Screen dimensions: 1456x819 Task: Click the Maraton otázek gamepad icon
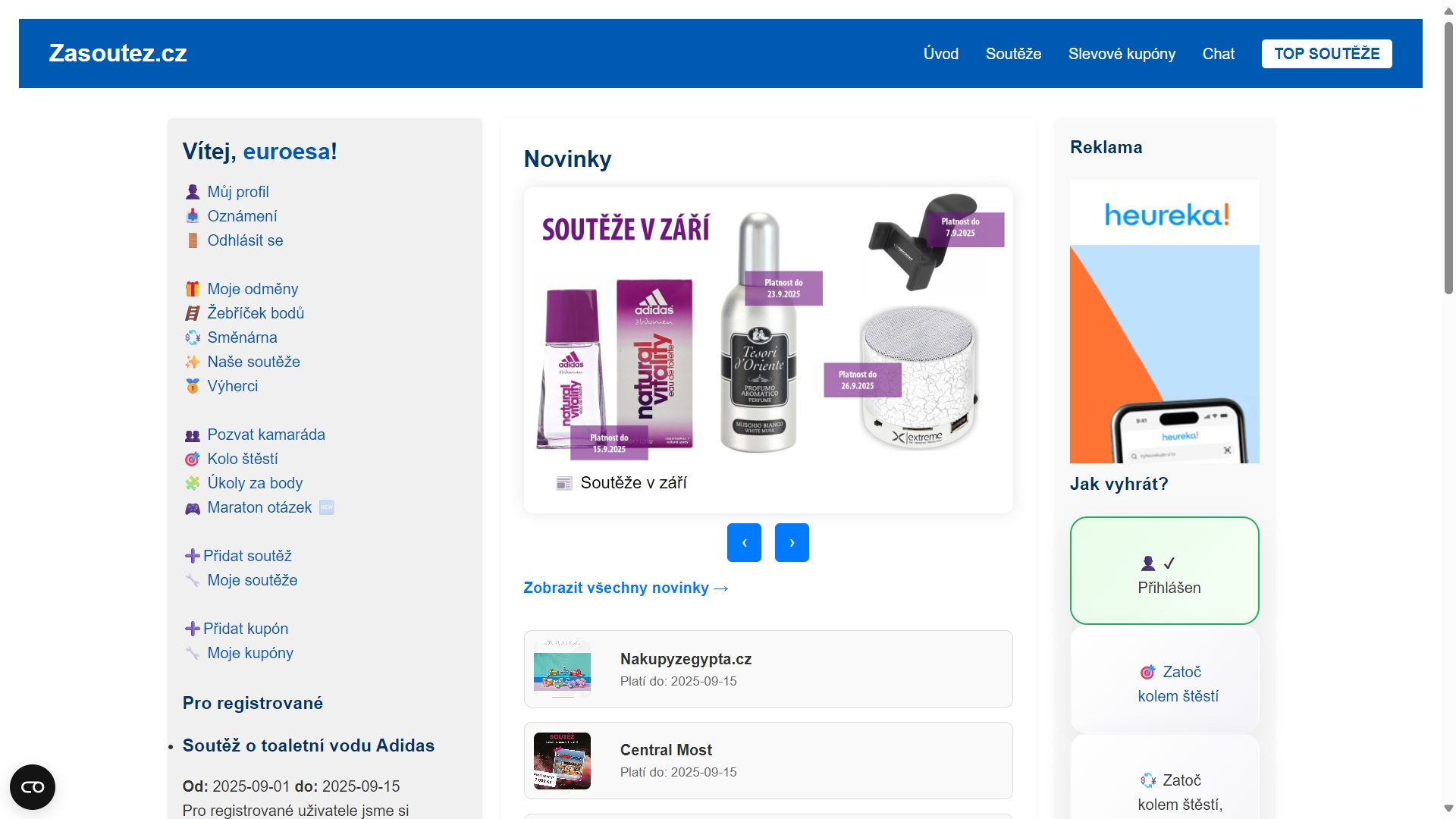(x=193, y=508)
